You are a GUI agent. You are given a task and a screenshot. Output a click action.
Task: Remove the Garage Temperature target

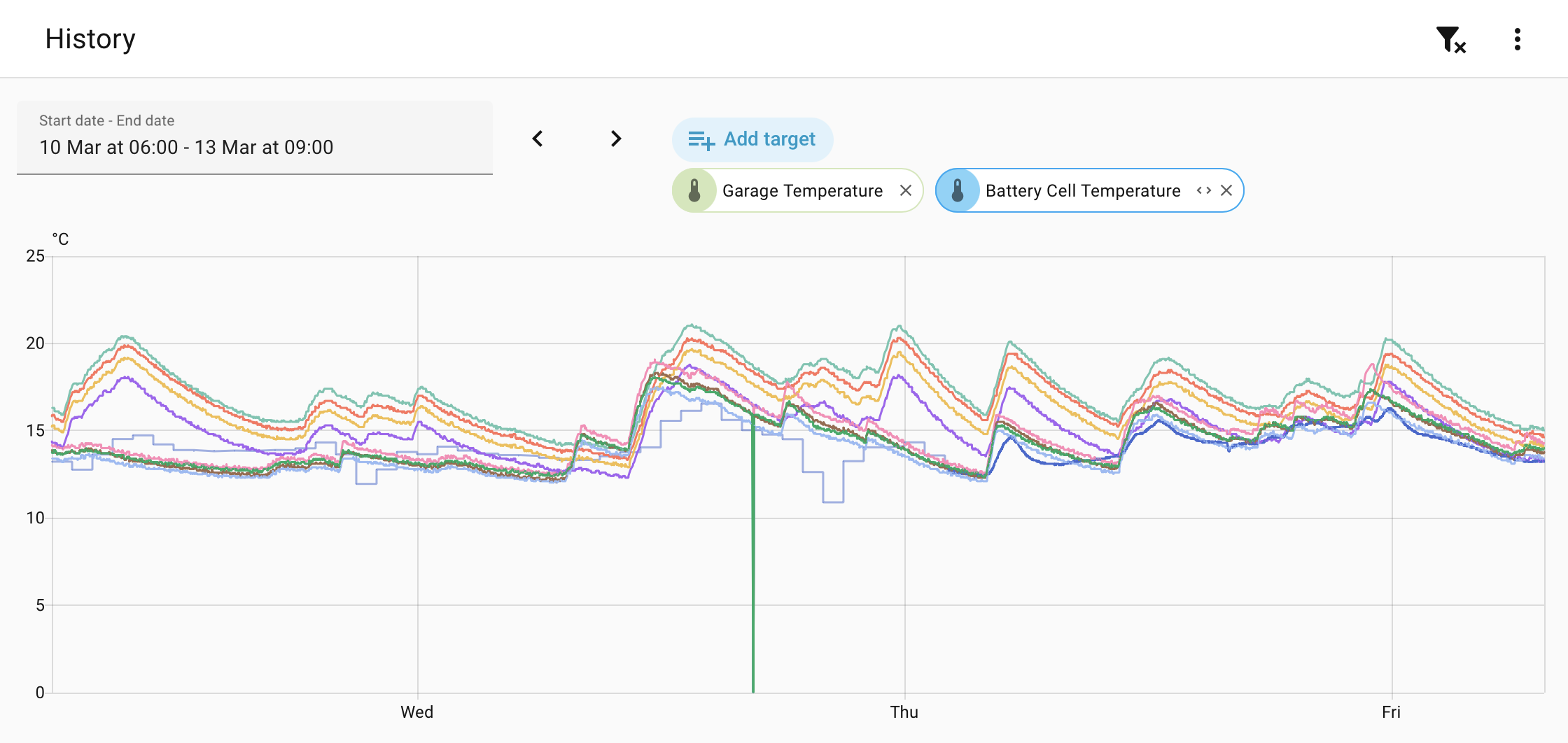coord(906,190)
